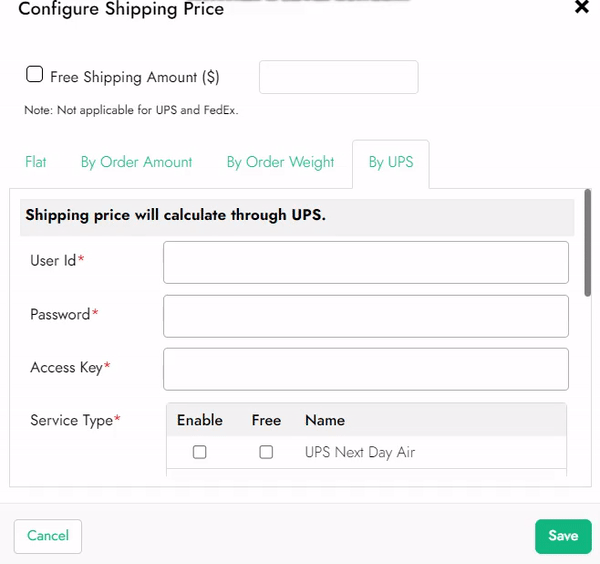Click the User Id label
This screenshot has height=564, width=600.
(x=54, y=261)
